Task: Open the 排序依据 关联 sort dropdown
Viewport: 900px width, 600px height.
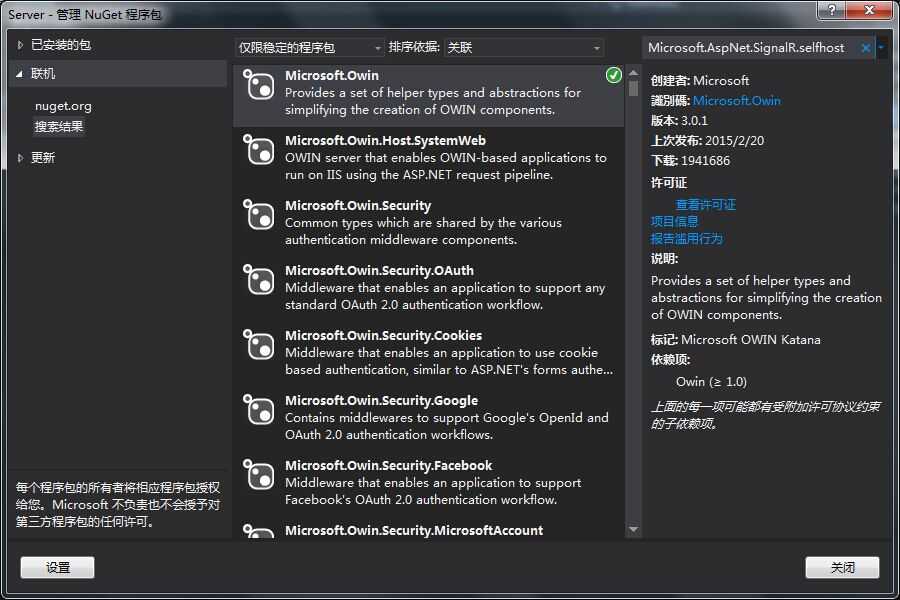Action: point(524,48)
